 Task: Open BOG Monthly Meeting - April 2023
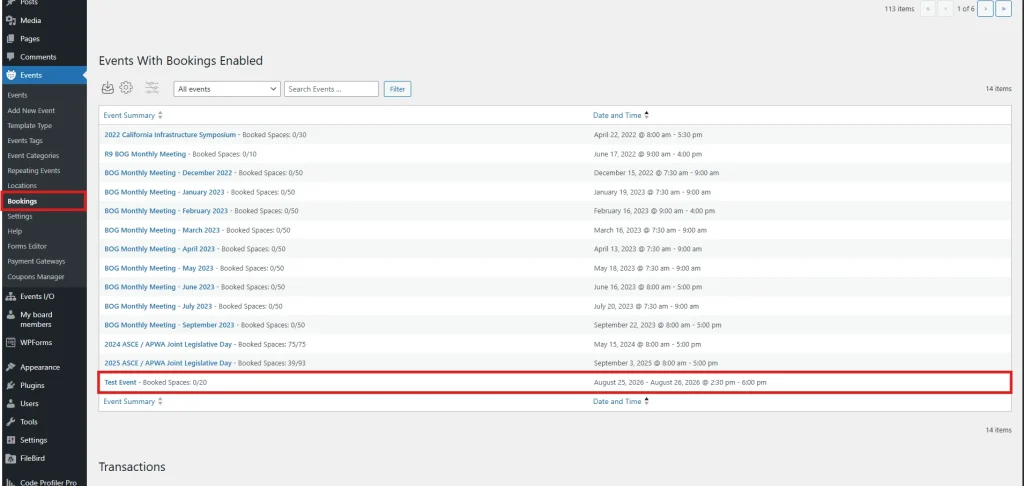pyautogui.click(x=159, y=249)
